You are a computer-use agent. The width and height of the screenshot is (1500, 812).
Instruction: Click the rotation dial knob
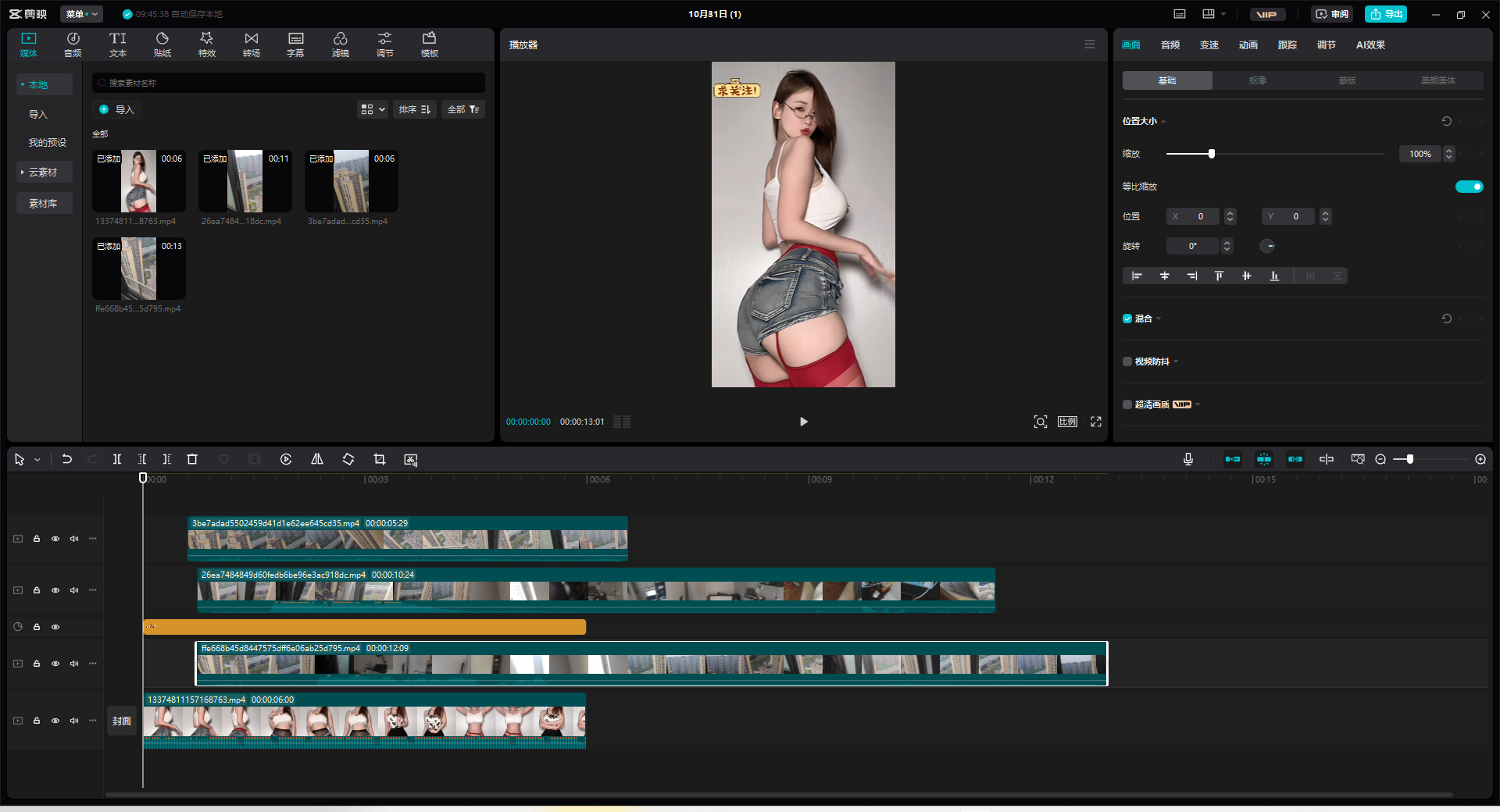(1267, 246)
